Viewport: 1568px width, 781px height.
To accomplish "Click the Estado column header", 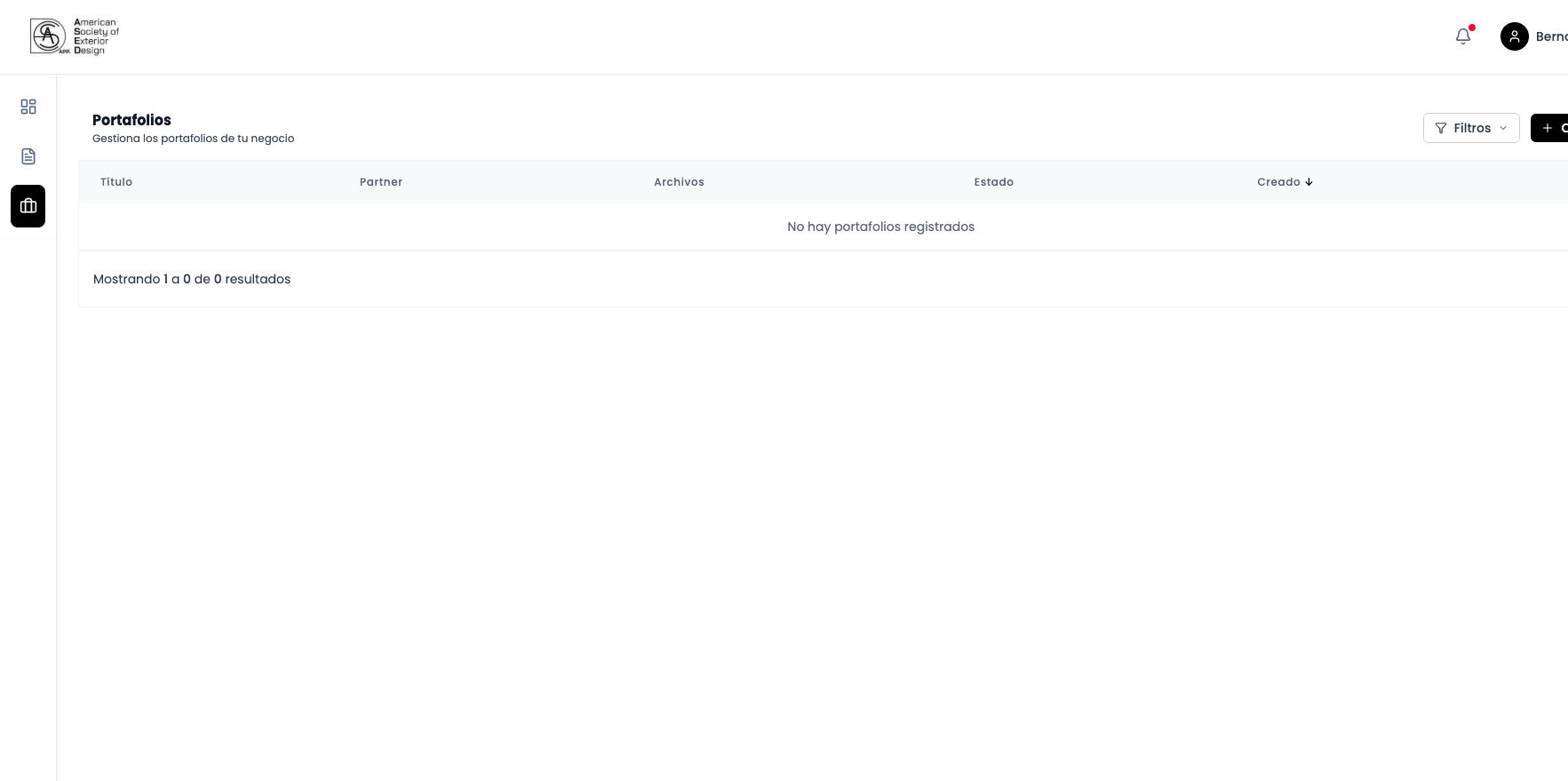I will 993,182.
